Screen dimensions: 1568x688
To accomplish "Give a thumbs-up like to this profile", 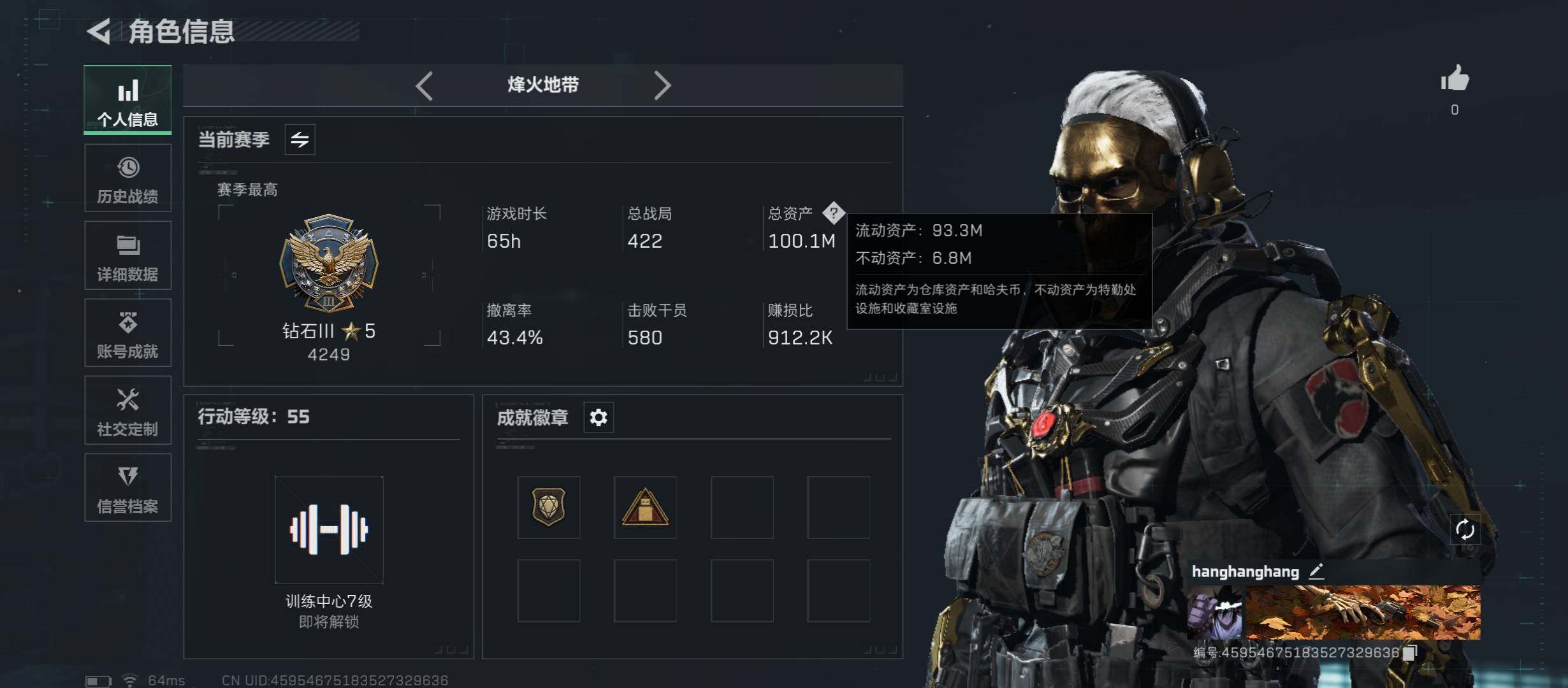I will click(x=1455, y=79).
